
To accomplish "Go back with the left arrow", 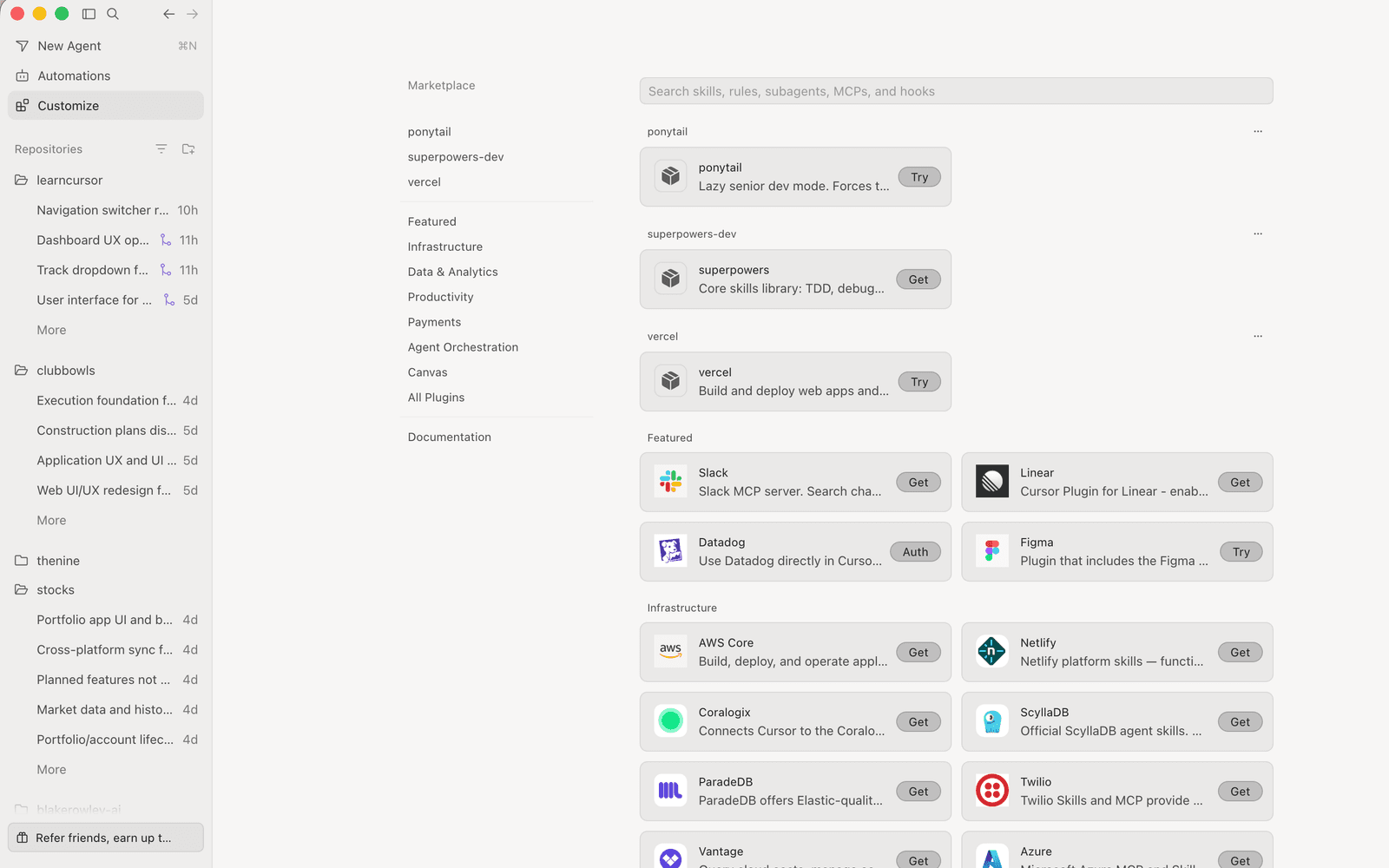I will 168,14.
